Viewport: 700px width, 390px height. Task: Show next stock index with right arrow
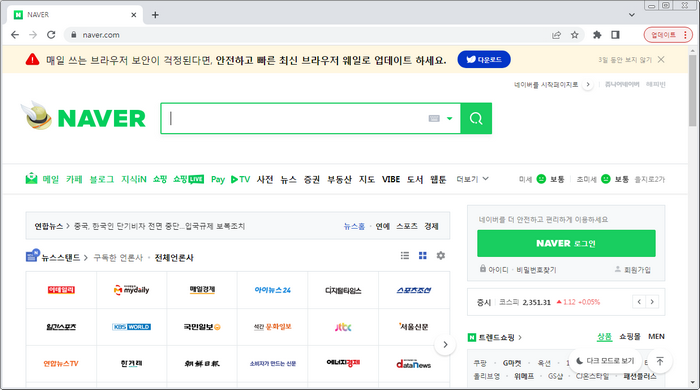652,302
